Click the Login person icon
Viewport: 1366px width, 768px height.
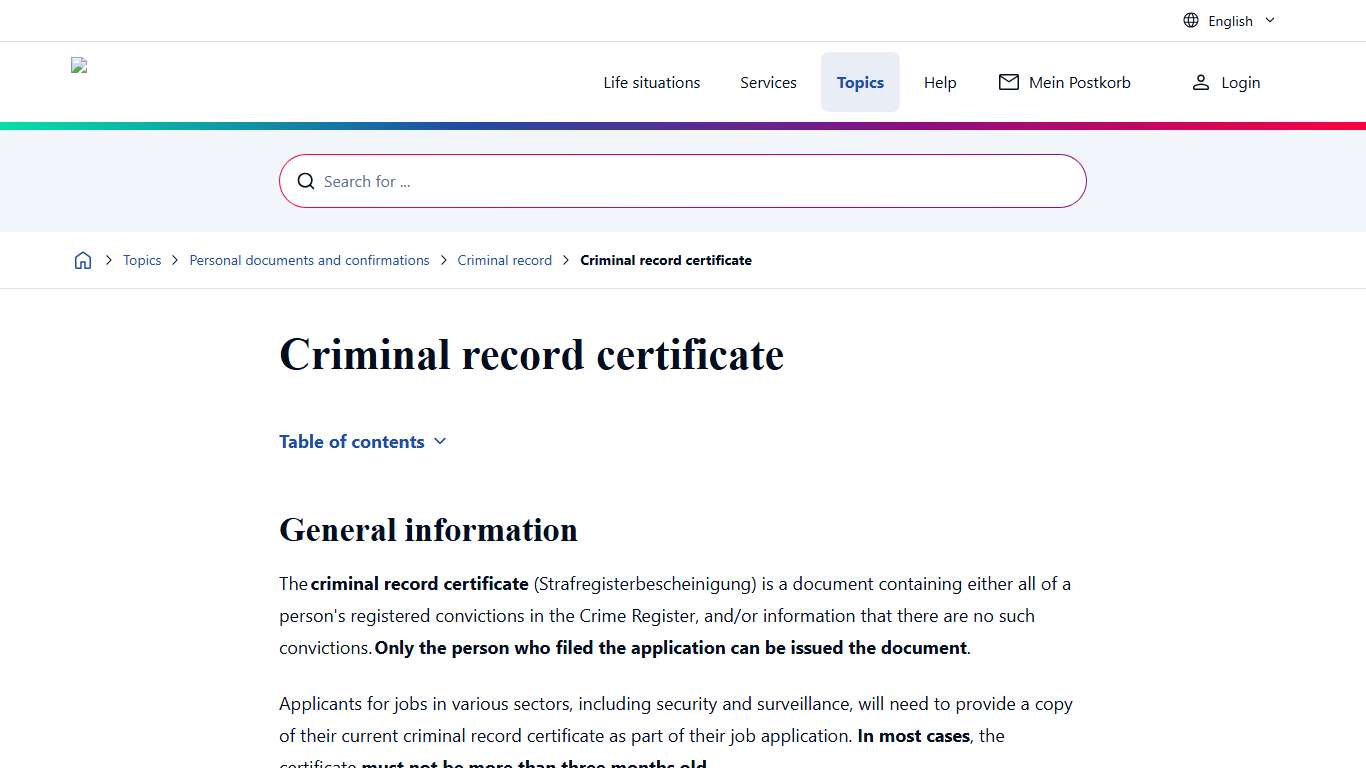click(1200, 82)
